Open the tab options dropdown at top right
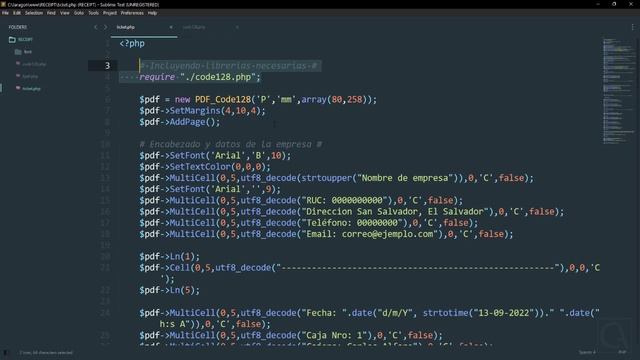Viewport: 640px width, 360px height. 633,27
